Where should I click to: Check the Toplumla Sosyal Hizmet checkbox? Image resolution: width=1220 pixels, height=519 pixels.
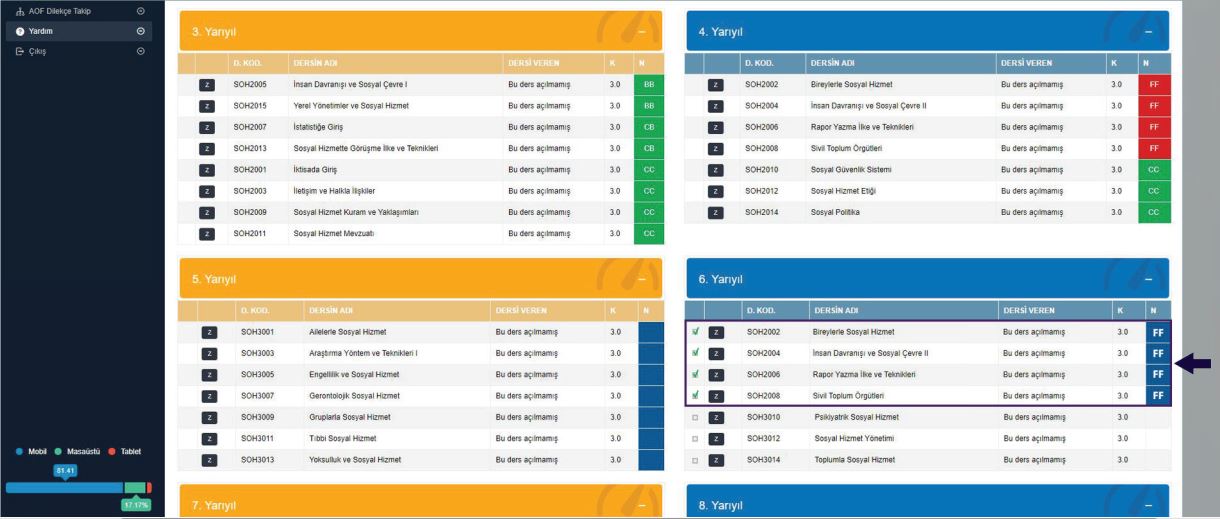coord(695,460)
